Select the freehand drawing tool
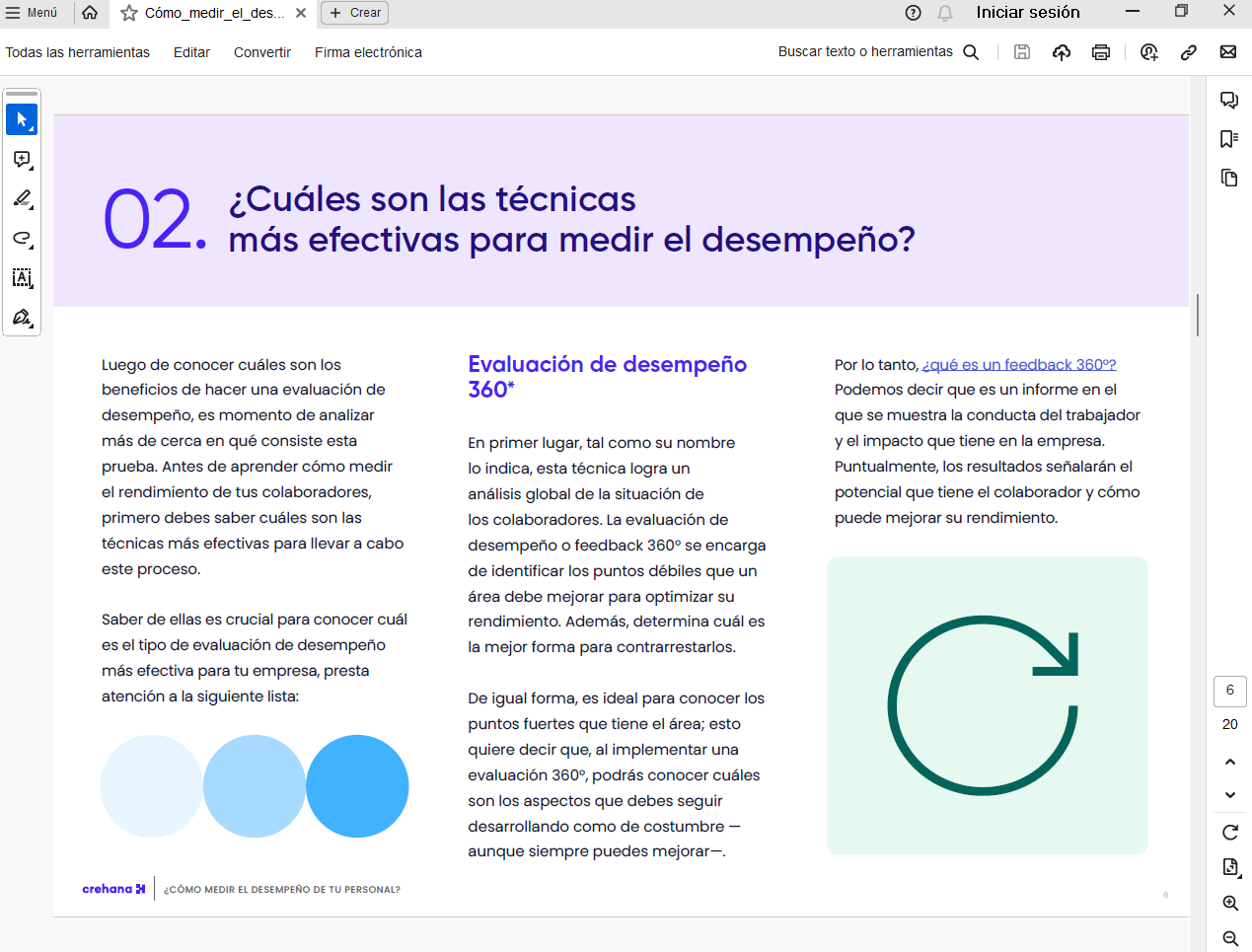The width and height of the screenshot is (1252, 952). tap(21, 238)
